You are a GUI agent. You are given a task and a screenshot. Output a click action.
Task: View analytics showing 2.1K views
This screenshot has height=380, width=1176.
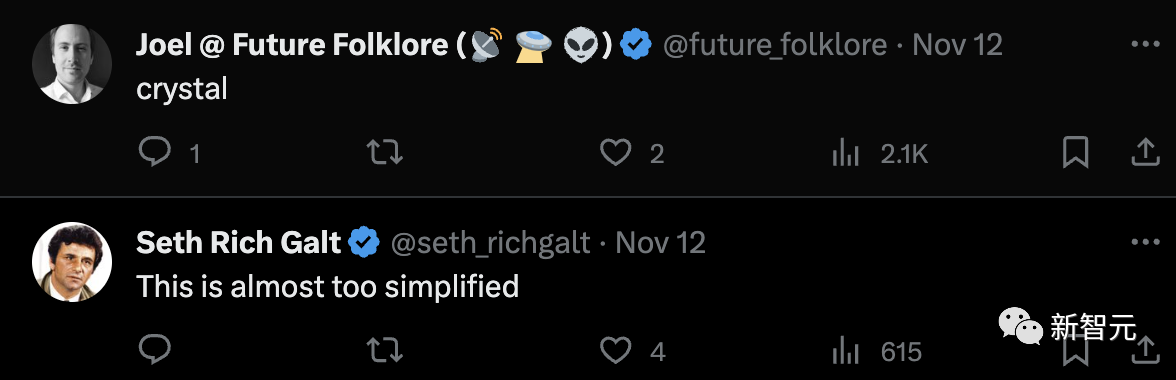[x=846, y=154]
